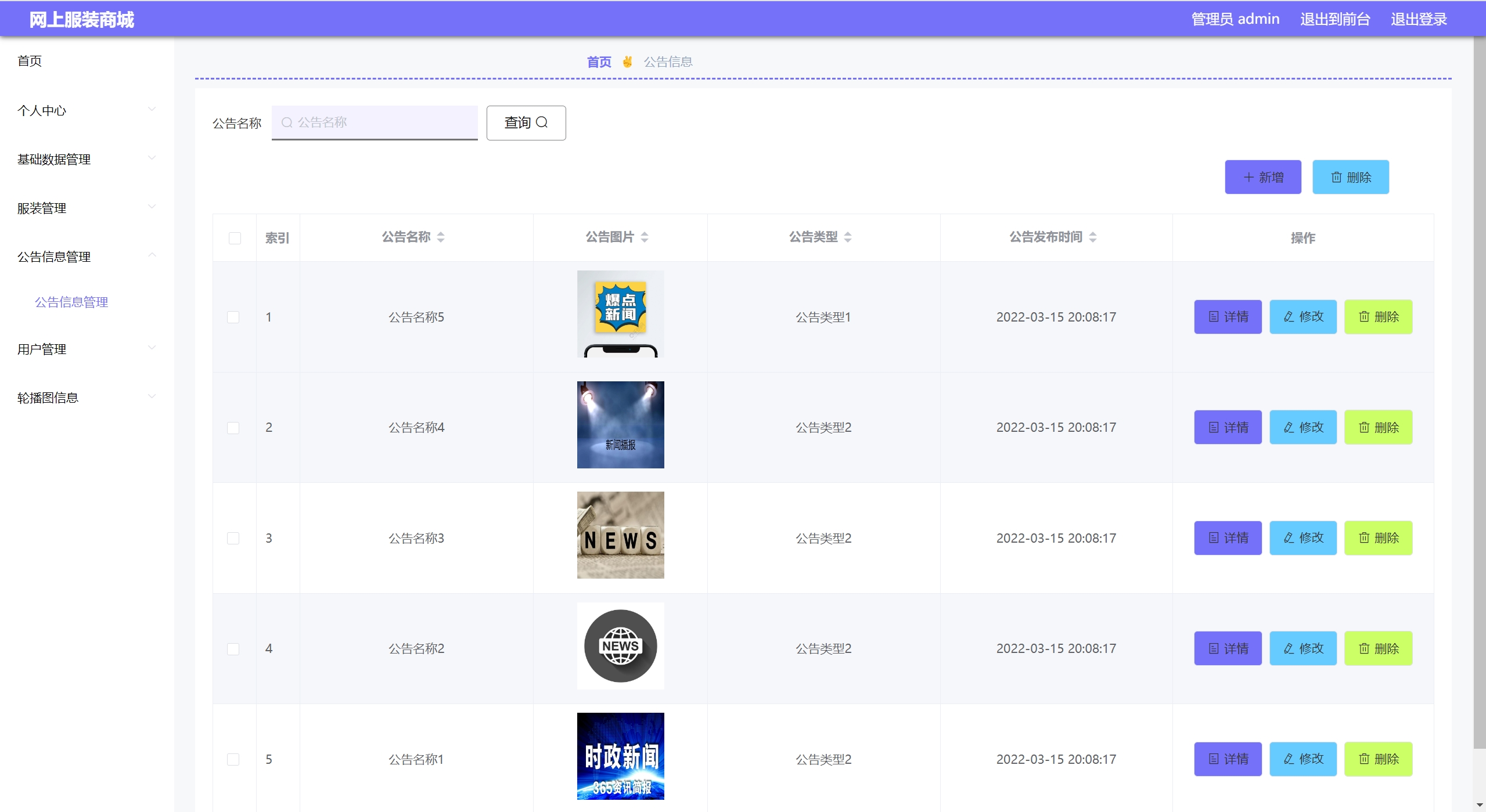Screen dimensions: 1486x812
Task: Open the 公告信息管理 submenu item
Action: tap(71, 302)
